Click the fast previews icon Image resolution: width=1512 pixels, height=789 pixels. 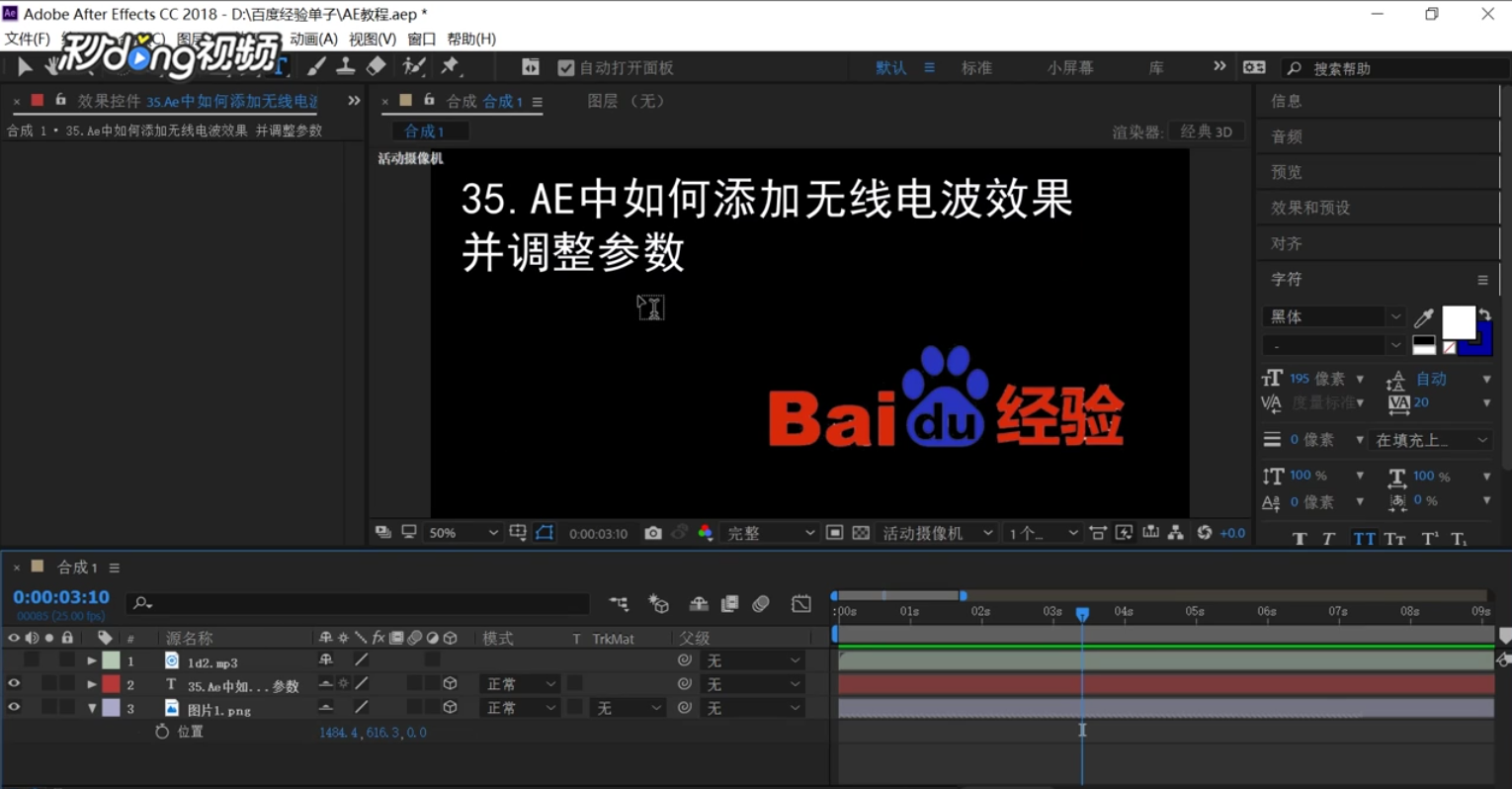tap(1124, 533)
